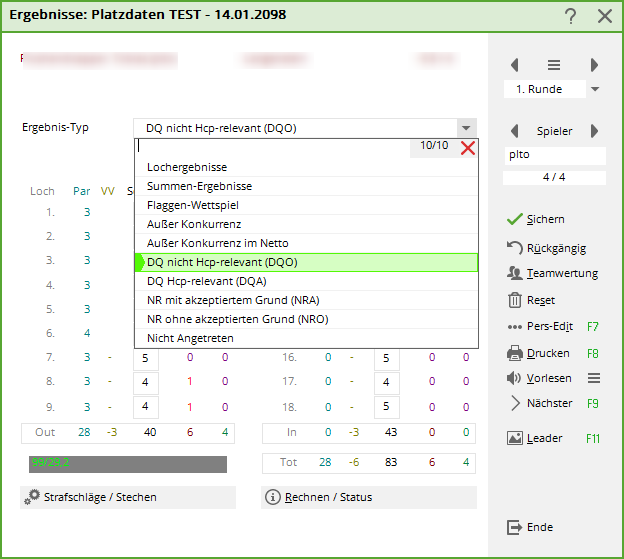
Task: Open the help question mark in title bar
Action: [x=570, y=16]
